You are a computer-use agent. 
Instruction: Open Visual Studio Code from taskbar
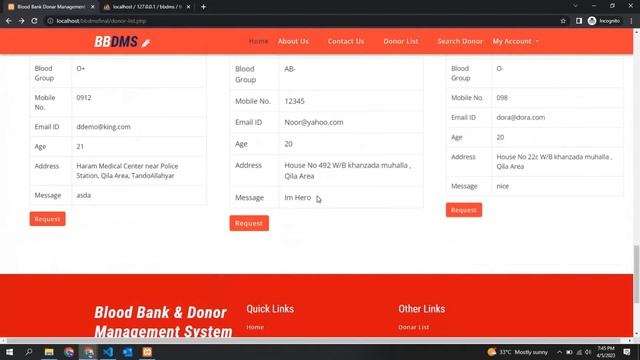point(108,352)
